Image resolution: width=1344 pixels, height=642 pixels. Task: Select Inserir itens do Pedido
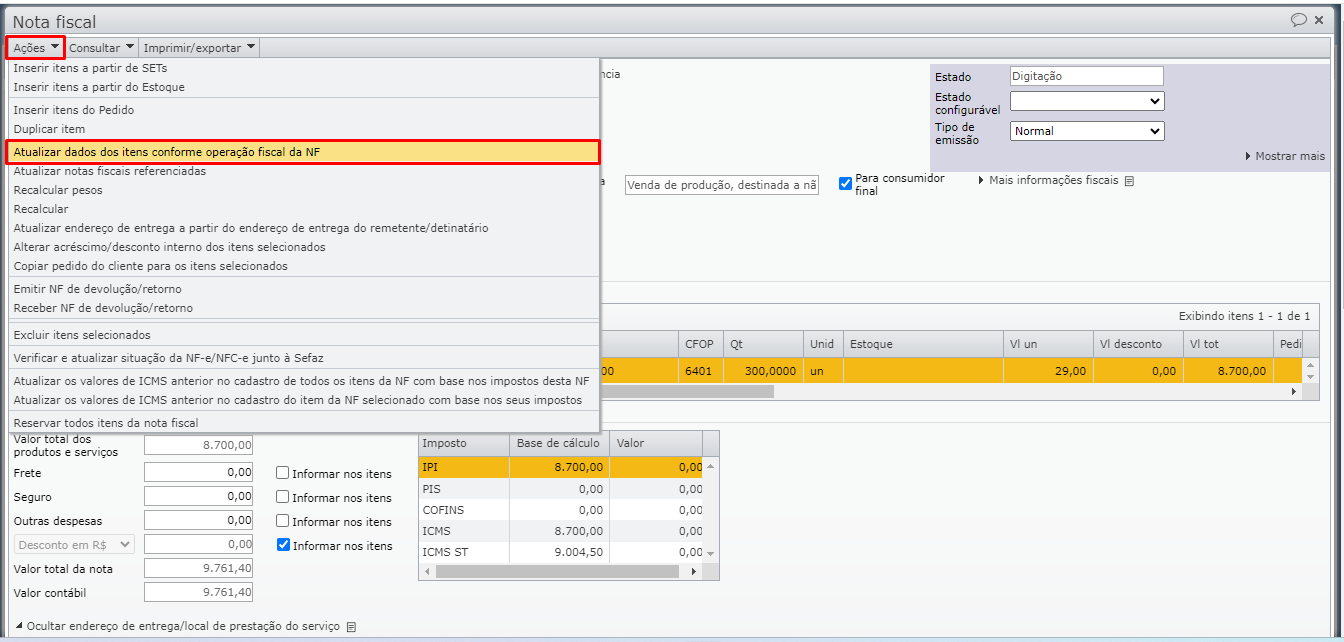pyautogui.click(x=304, y=110)
